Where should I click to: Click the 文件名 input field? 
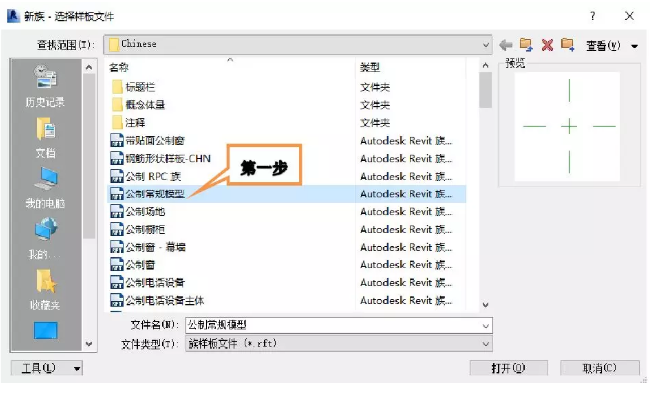(333, 325)
